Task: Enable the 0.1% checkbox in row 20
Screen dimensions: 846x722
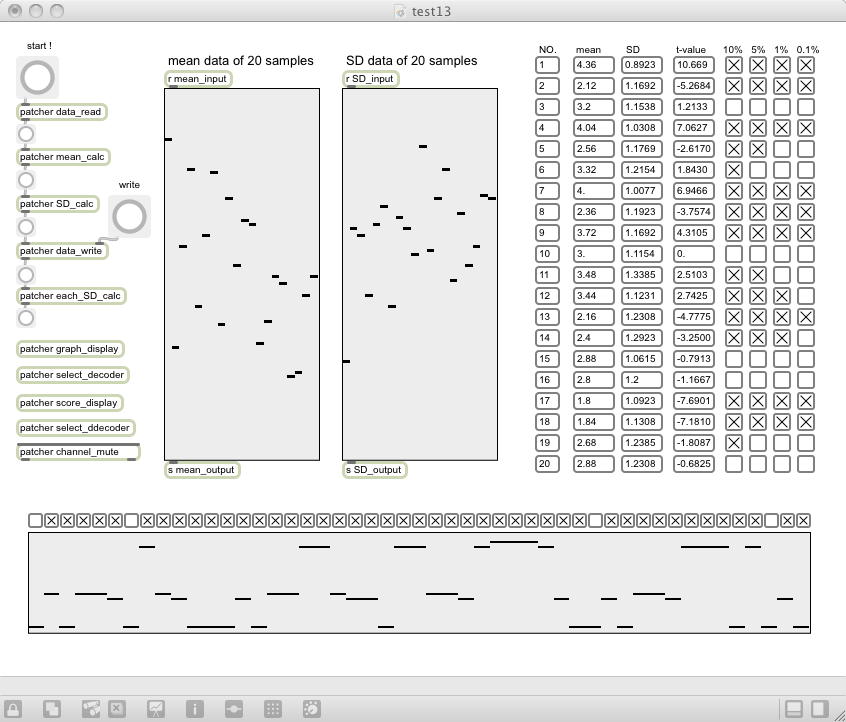Action: coord(806,464)
